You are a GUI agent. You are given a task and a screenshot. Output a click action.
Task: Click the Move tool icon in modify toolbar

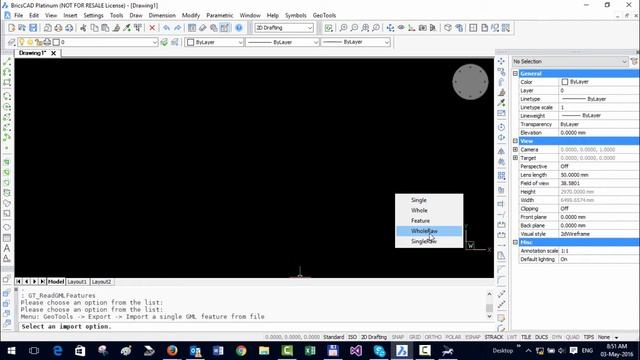pyautogui.click(x=501, y=62)
